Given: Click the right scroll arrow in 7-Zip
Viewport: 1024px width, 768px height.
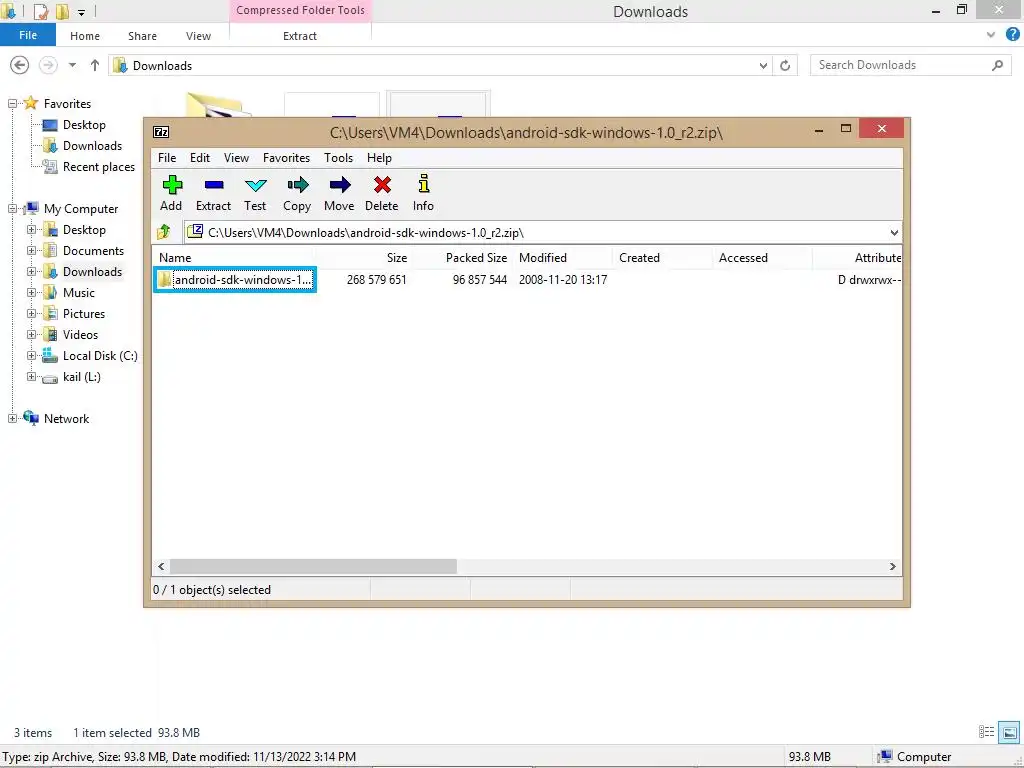Looking at the screenshot, I should point(893,566).
